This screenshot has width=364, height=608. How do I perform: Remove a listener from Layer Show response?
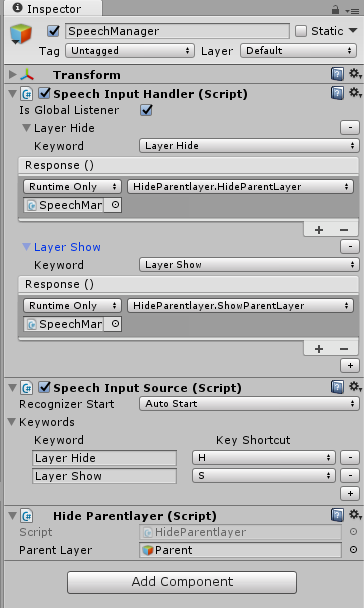[x=344, y=349]
